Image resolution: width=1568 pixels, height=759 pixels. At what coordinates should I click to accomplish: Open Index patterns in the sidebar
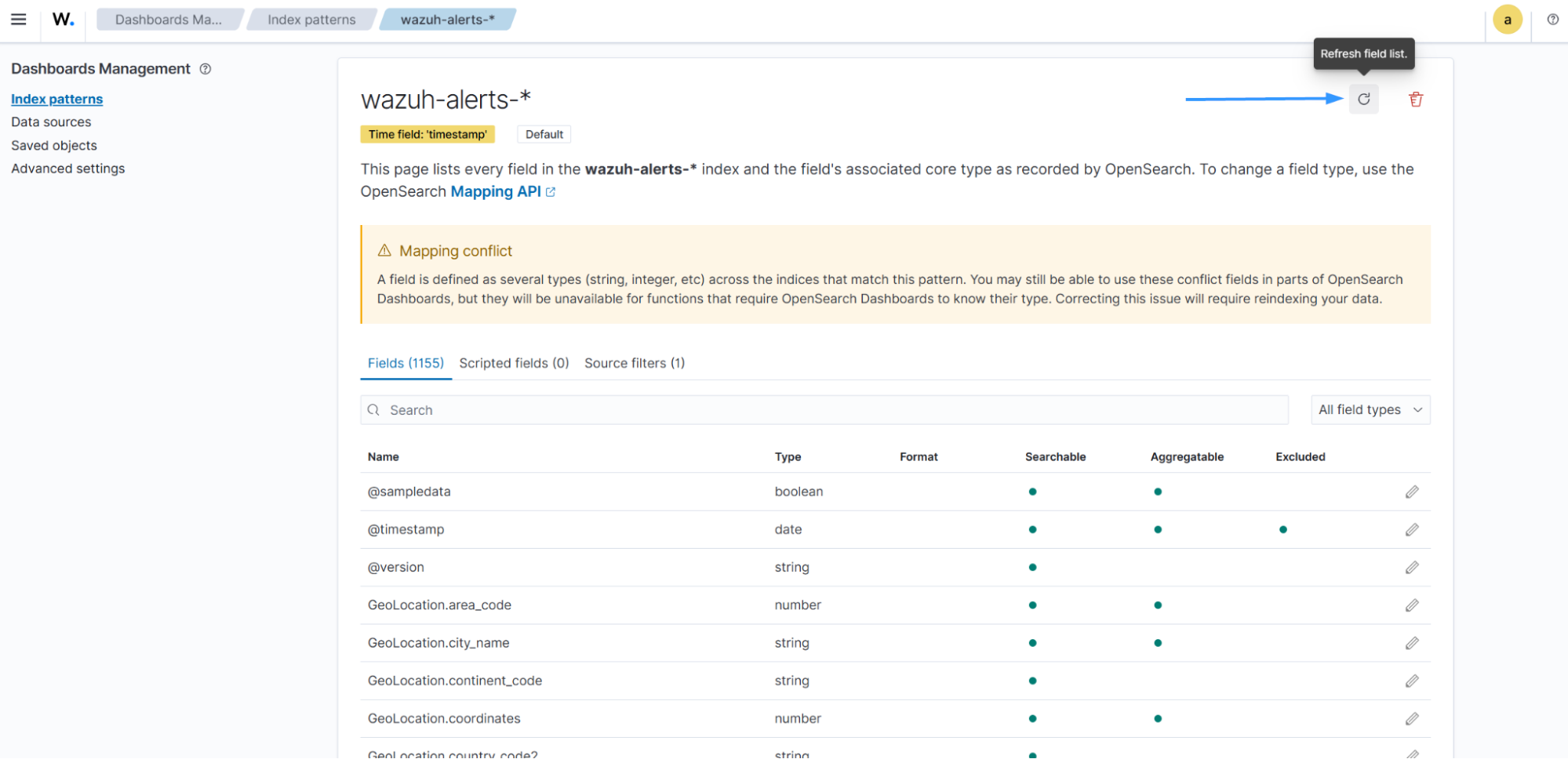(56, 99)
